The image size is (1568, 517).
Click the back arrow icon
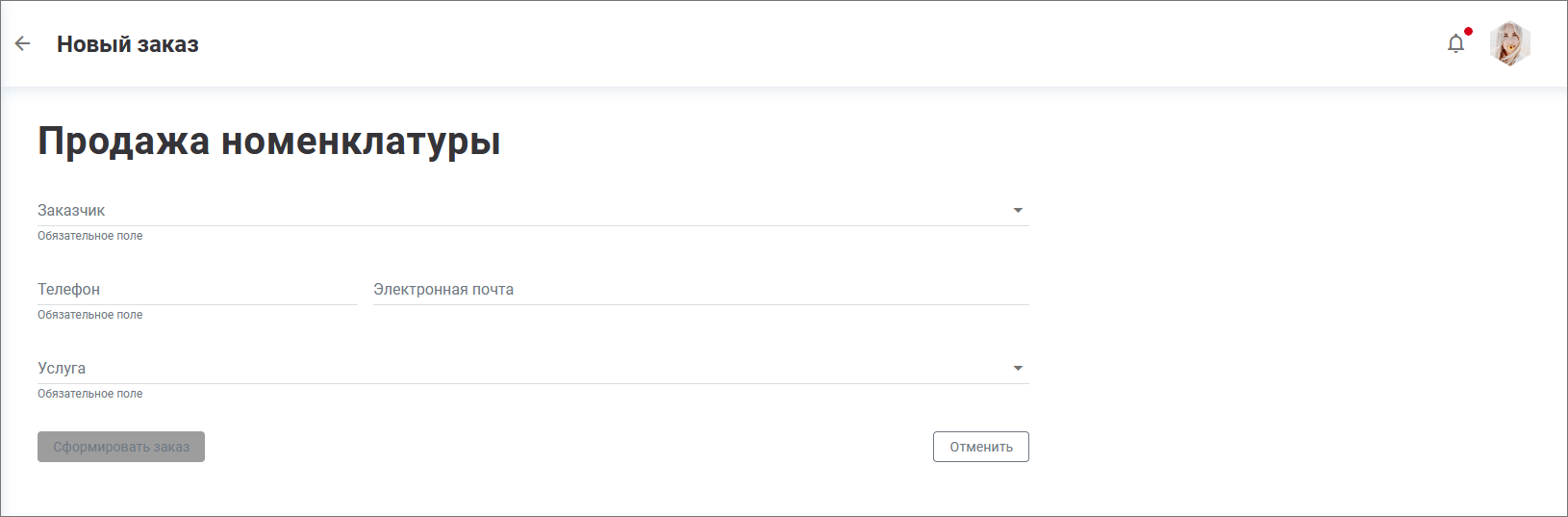coord(23,43)
